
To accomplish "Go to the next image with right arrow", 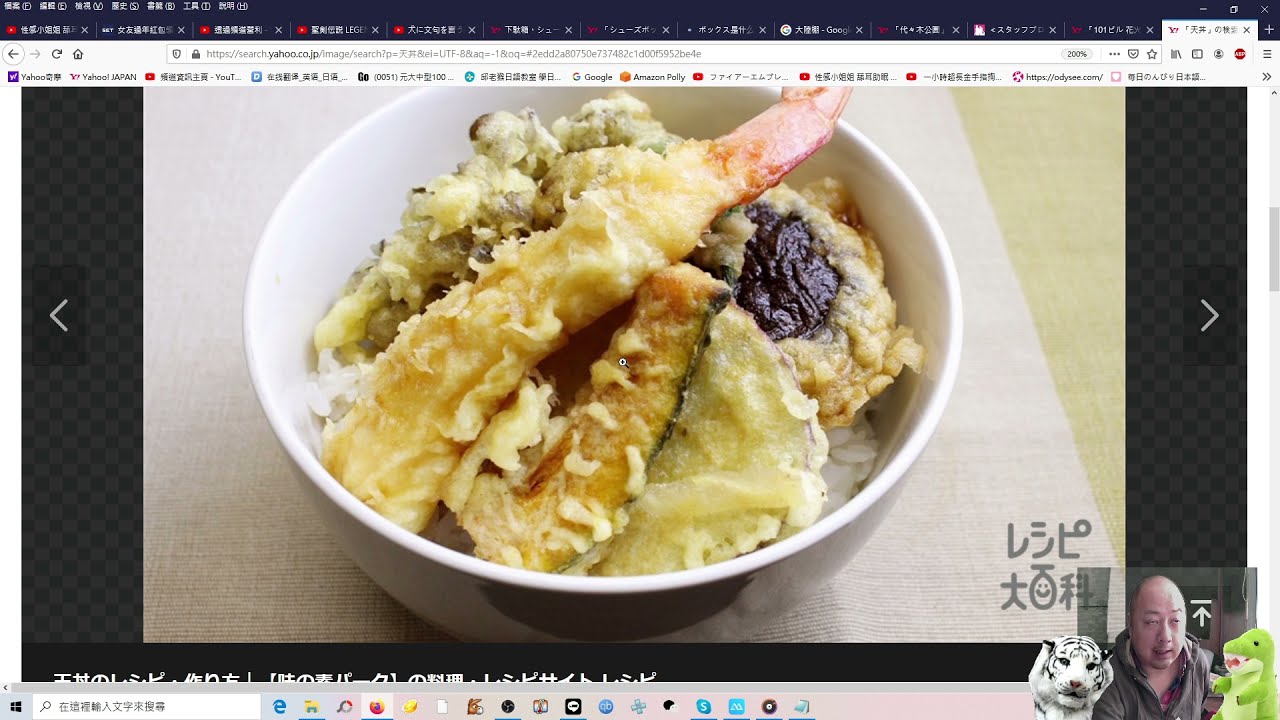I will point(1209,316).
